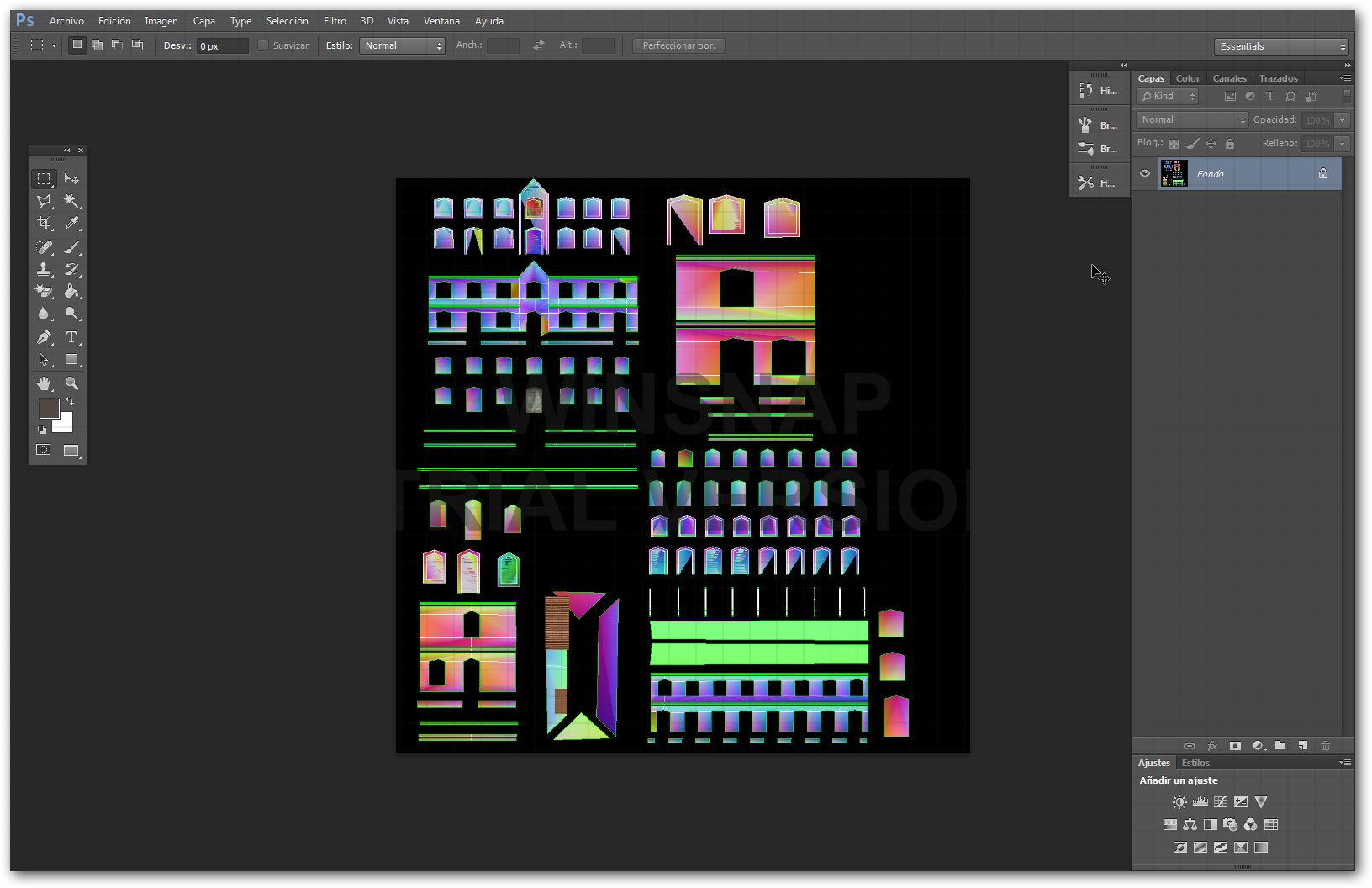The width and height of the screenshot is (1372, 888).
Task: Create a new layer icon
Action: coord(1302,746)
